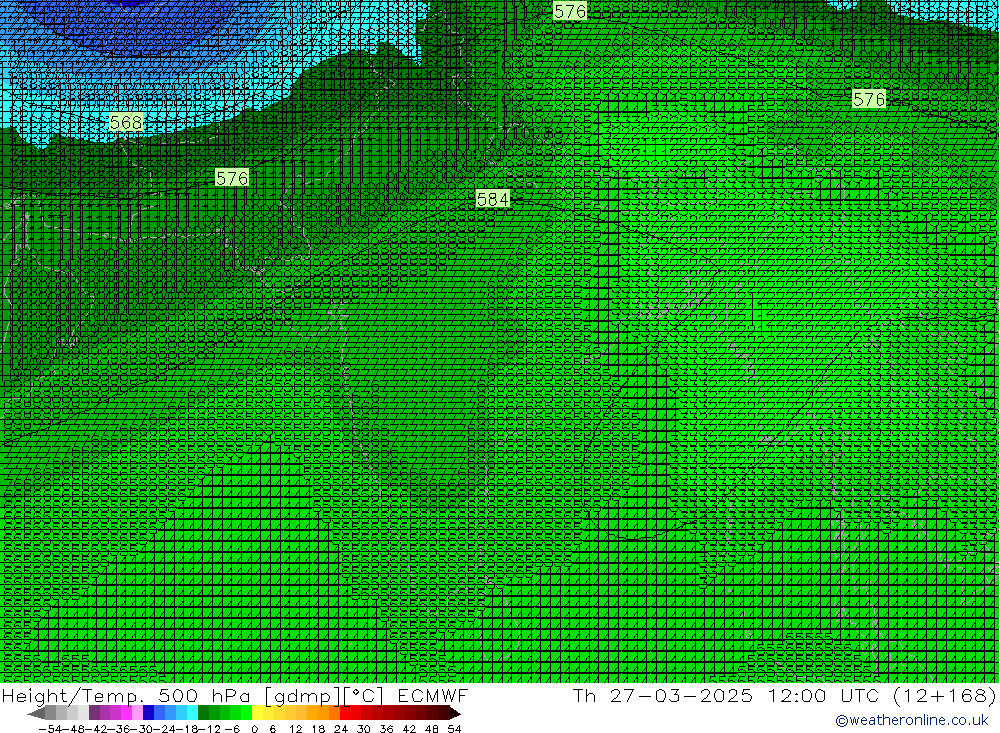Click the Th 27-03-2025 date text
The height and width of the screenshot is (733, 1000).
[663, 695]
